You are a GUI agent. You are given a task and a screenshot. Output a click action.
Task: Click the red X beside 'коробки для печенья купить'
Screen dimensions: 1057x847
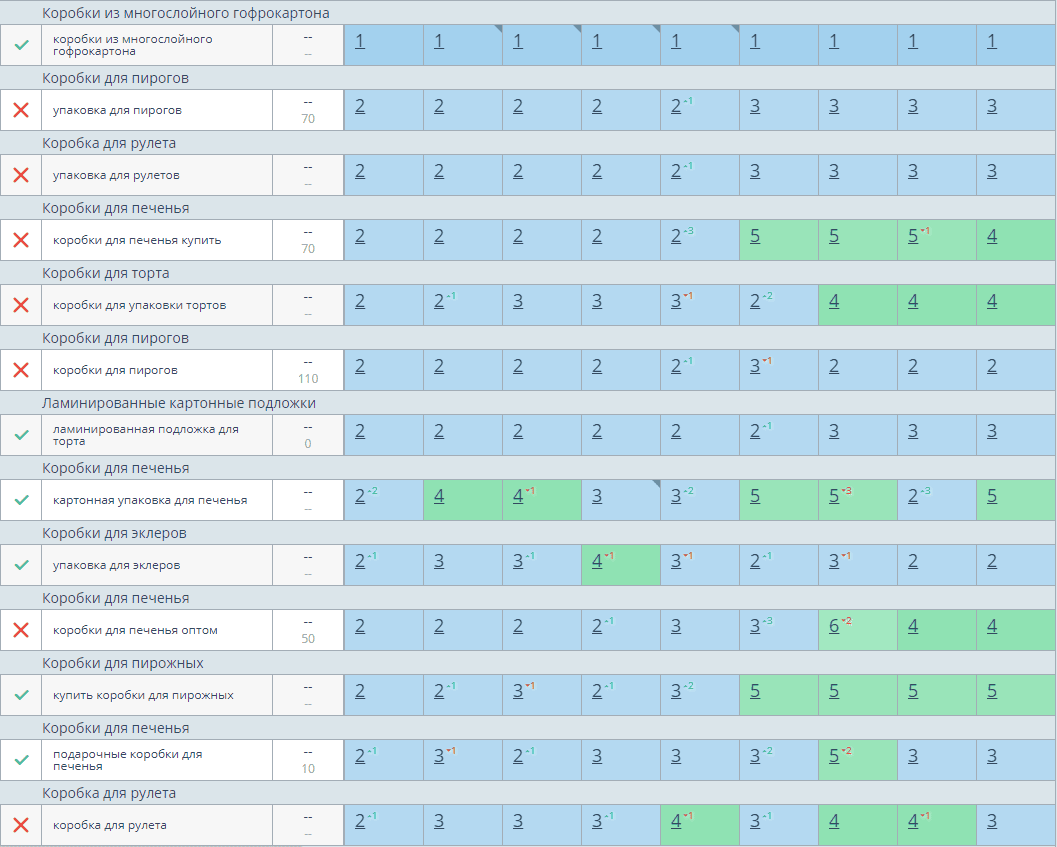tap(21, 240)
